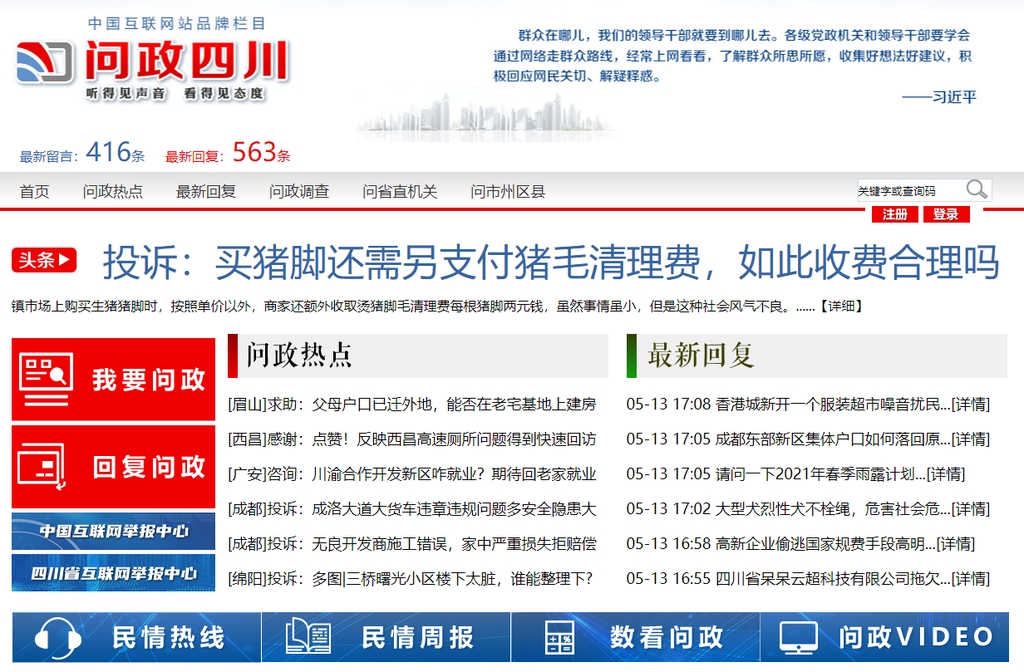Image resolution: width=1024 pixels, height=672 pixels.
Task: Click the red 注册 button
Action: (895, 215)
